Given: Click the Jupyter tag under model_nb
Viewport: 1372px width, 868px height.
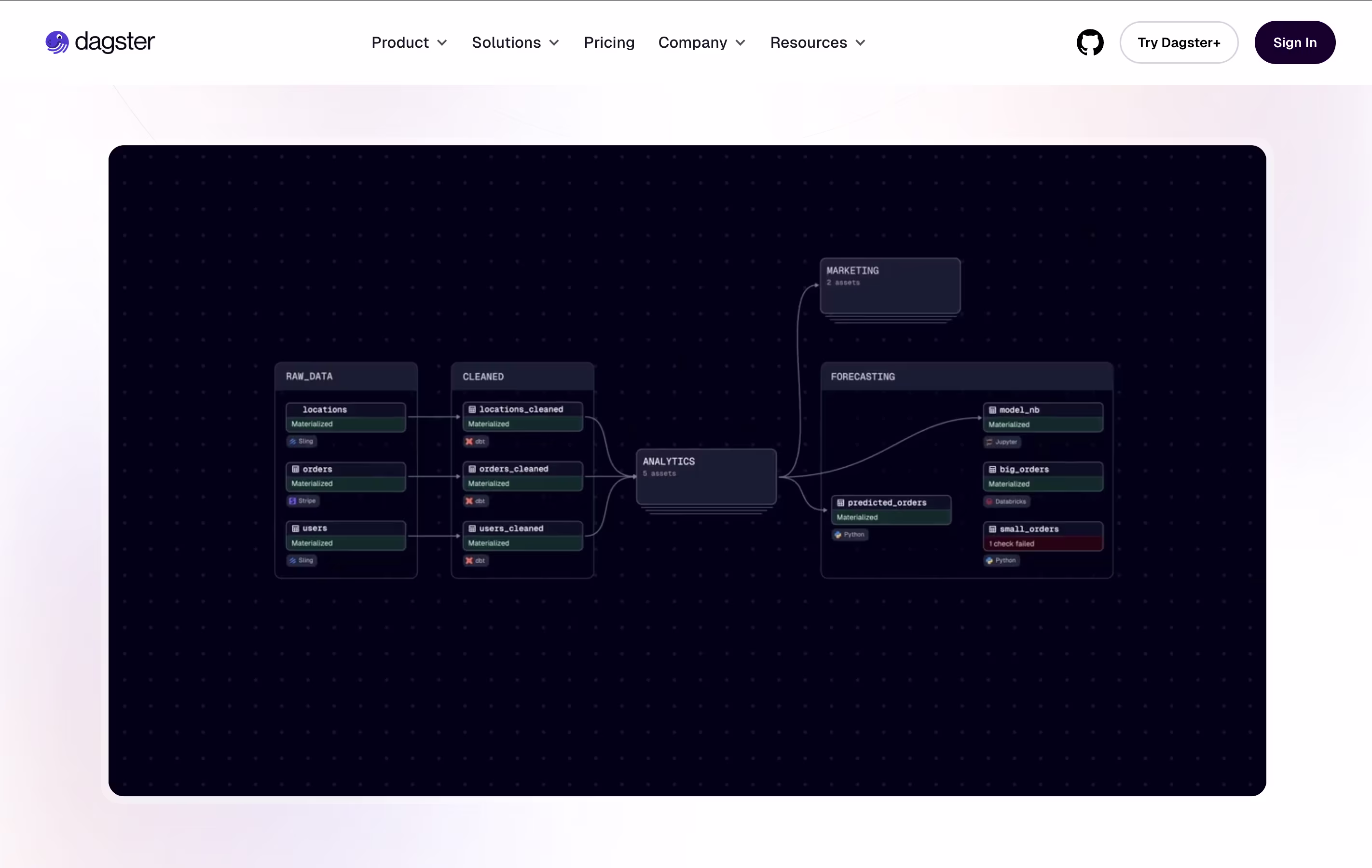Looking at the screenshot, I should pos(1002,442).
